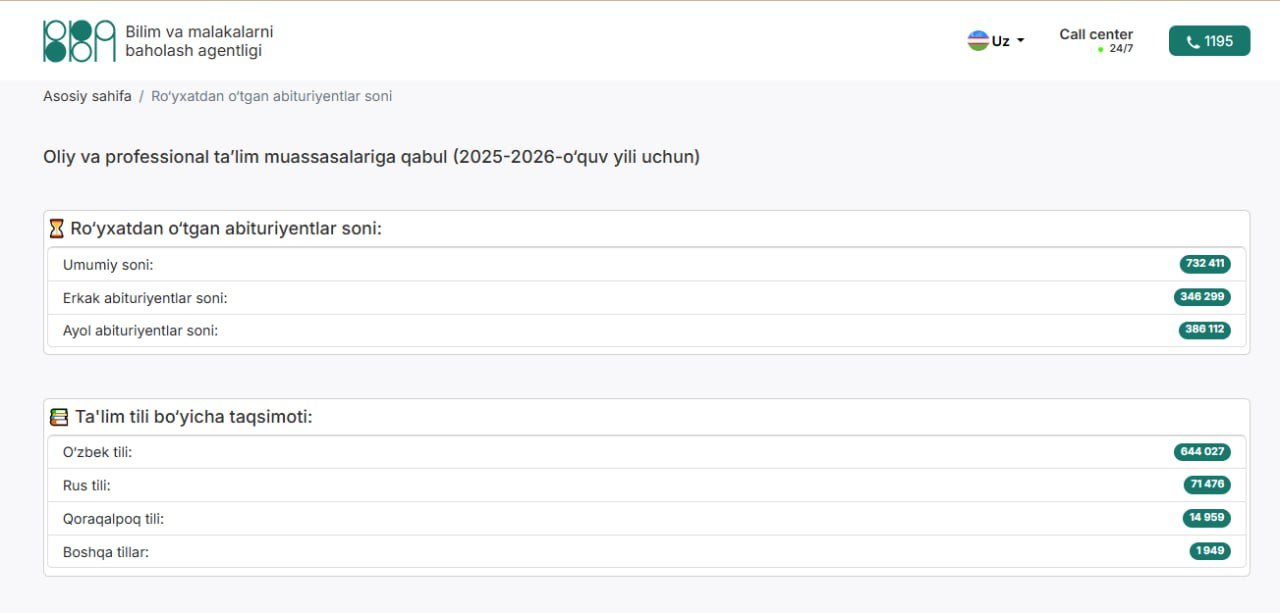The image size is (1280, 613).
Task: Call the 1195 hotline button
Action: pyautogui.click(x=1209, y=41)
